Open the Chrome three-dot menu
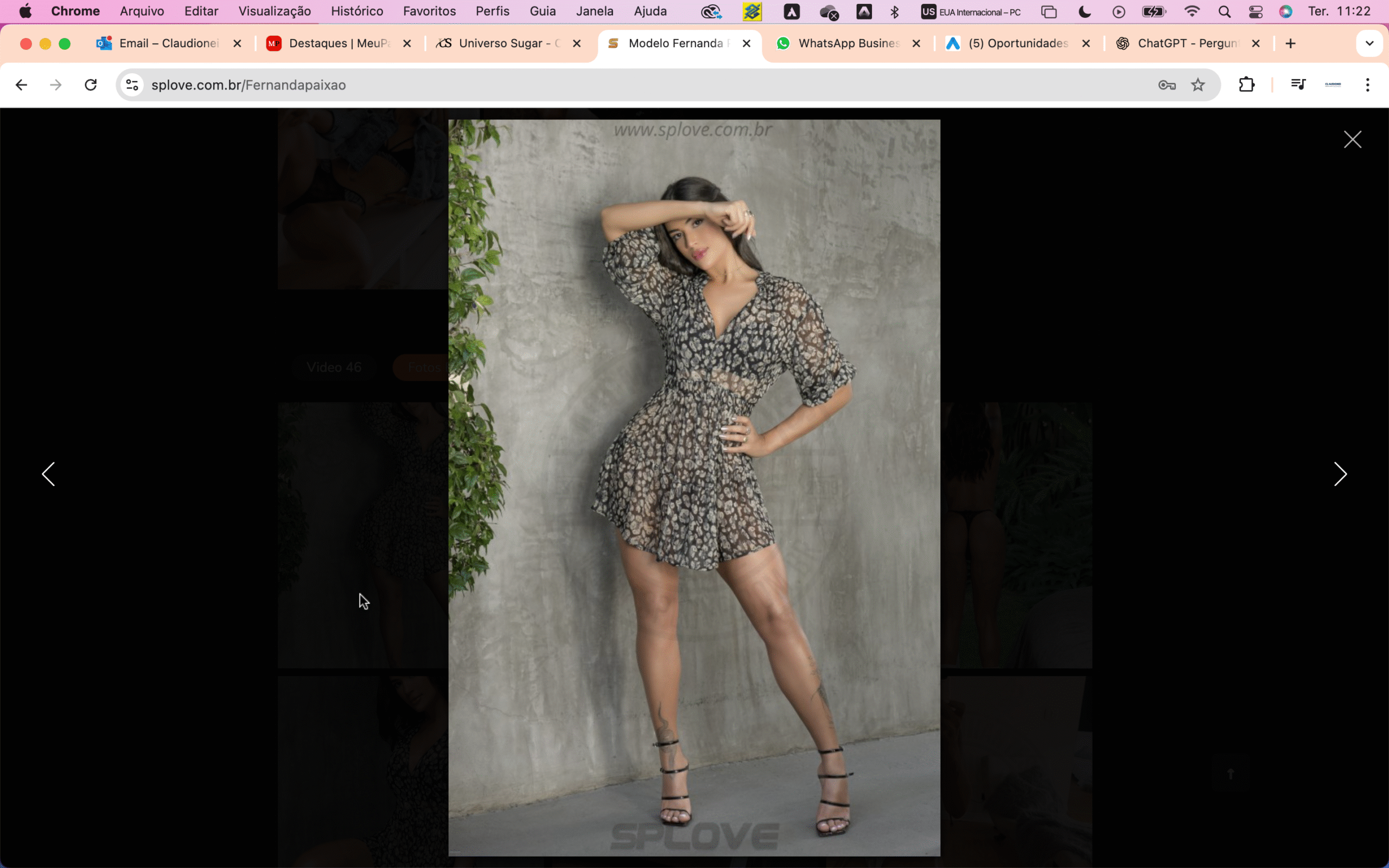The height and width of the screenshot is (868, 1389). coord(1368,85)
